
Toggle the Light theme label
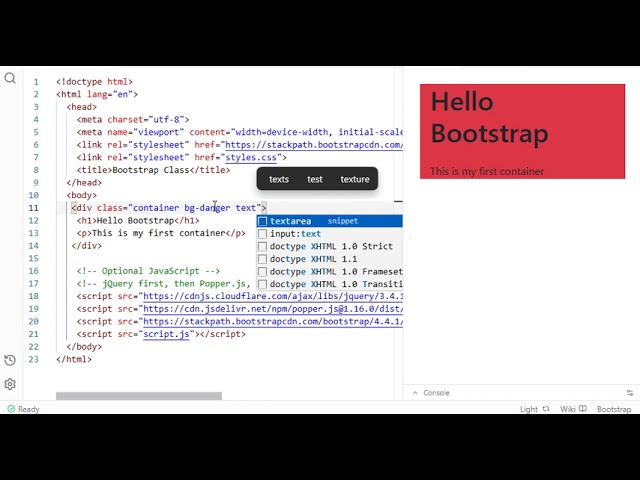click(x=529, y=409)
